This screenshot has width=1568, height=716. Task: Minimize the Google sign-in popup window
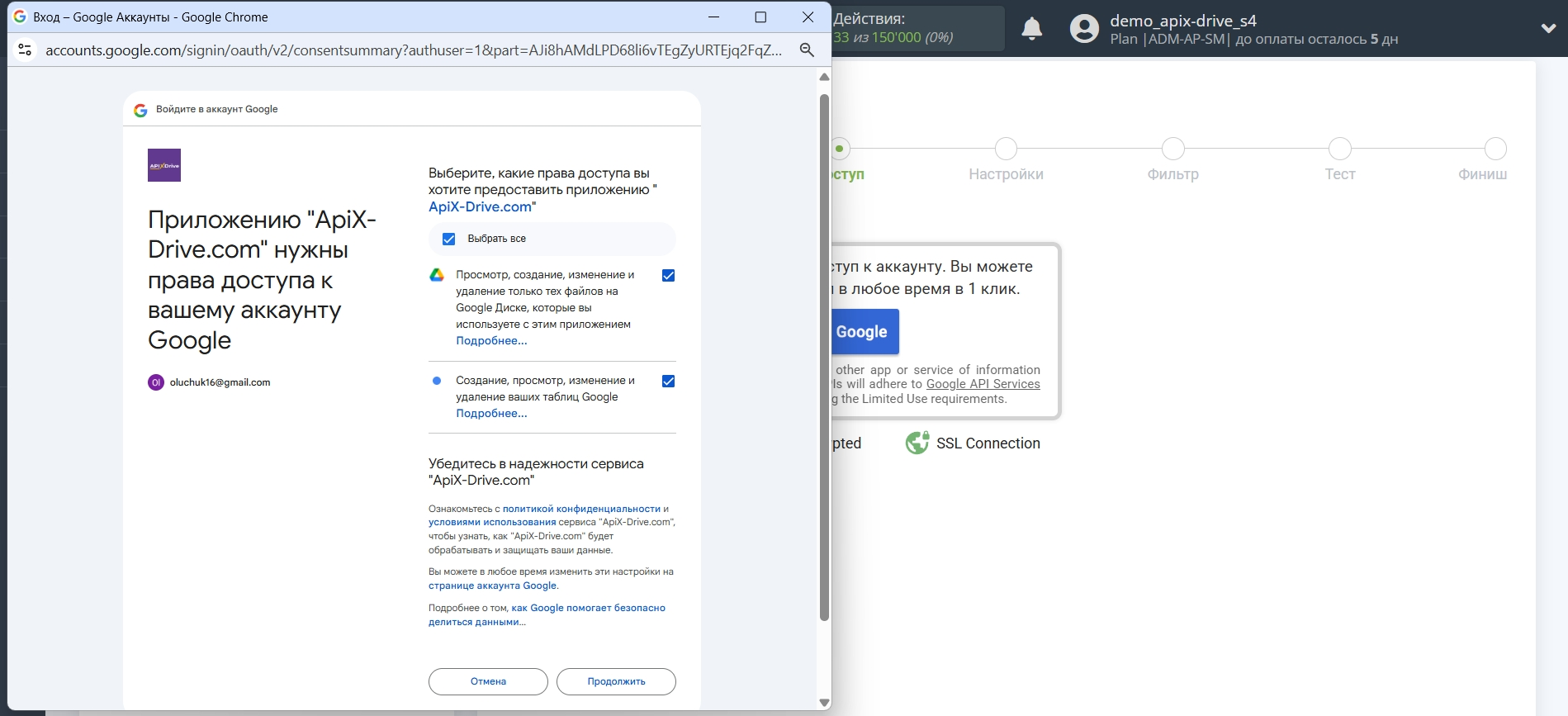(x=713, y=17)
